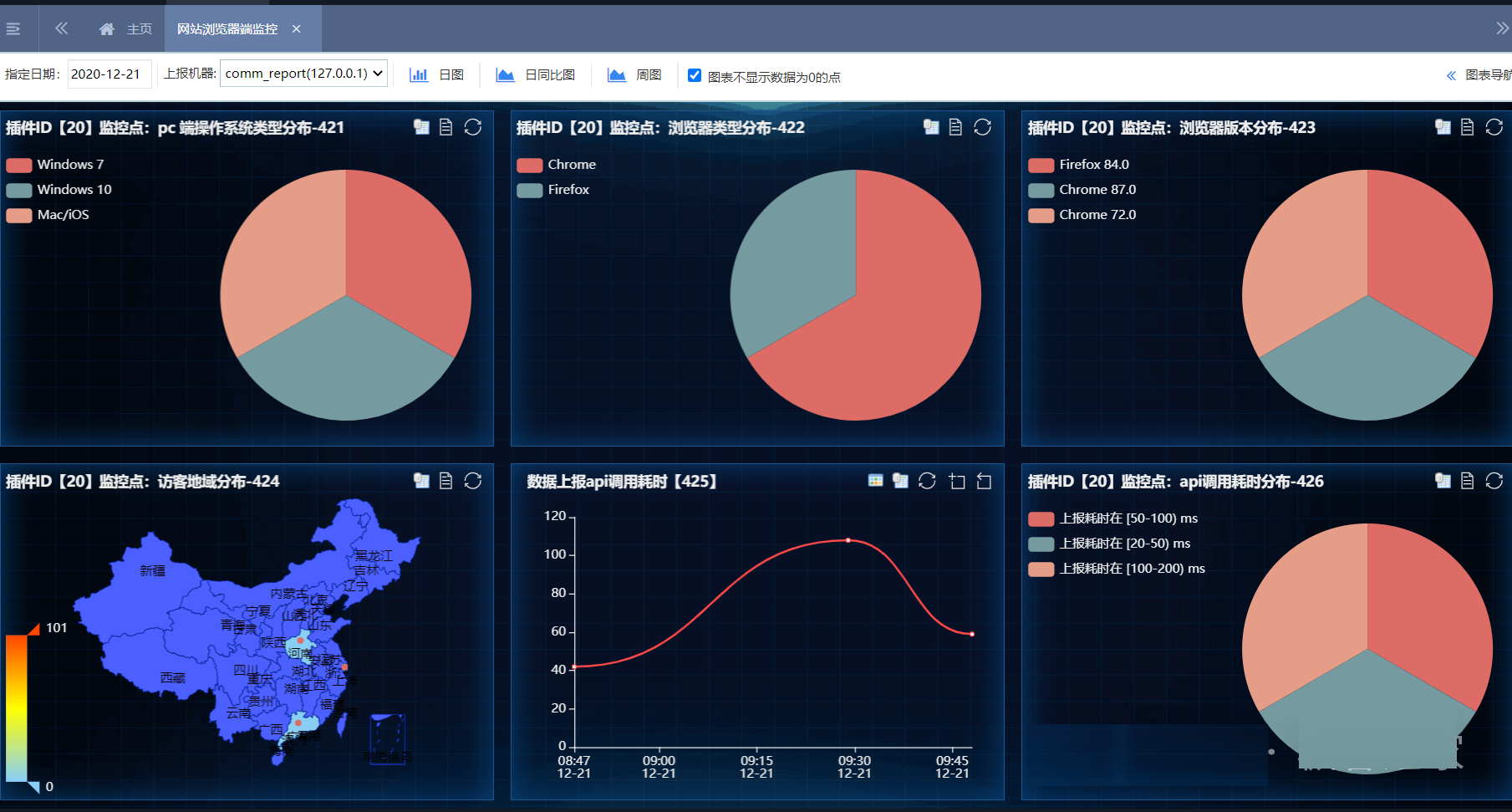The width and height of the screenshot is (1512, 812).
Task: Click document icon in api调用耗时分布-426 panel
Action: [x=1467, y=481]
